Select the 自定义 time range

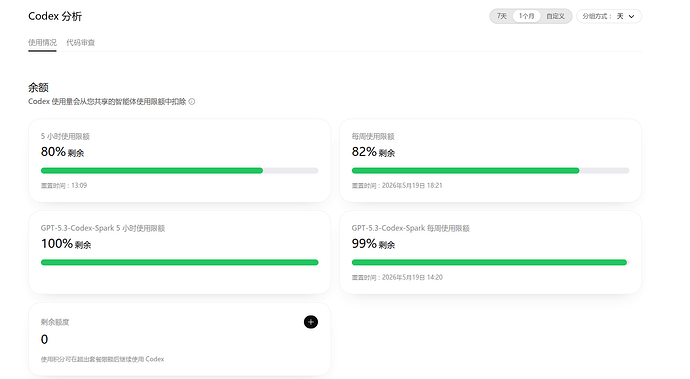[x=555, y=16]
